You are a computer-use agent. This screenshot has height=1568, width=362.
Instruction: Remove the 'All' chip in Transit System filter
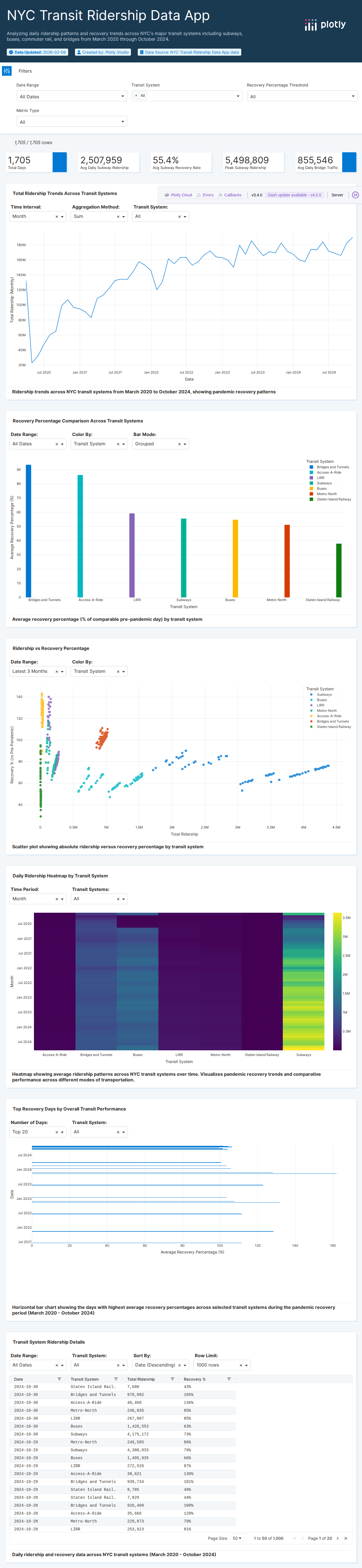[x=136, y=96]
